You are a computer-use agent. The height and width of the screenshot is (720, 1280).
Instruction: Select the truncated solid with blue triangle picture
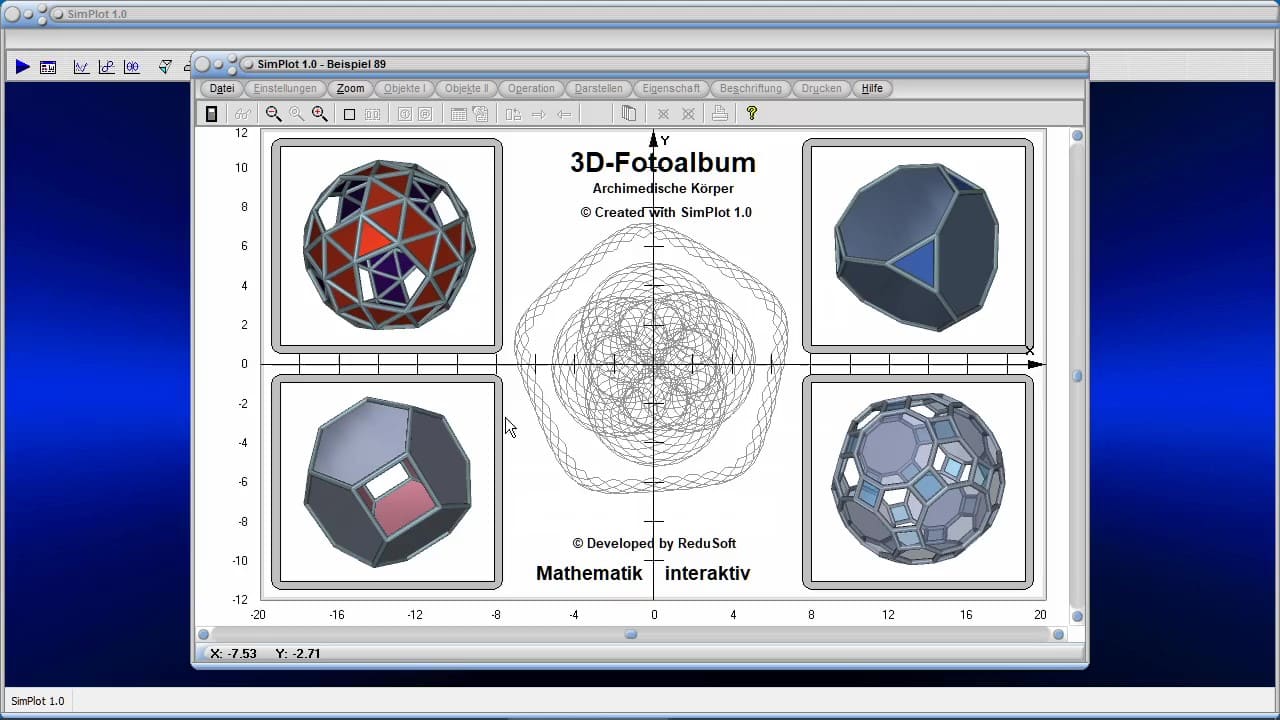[917, 246]
